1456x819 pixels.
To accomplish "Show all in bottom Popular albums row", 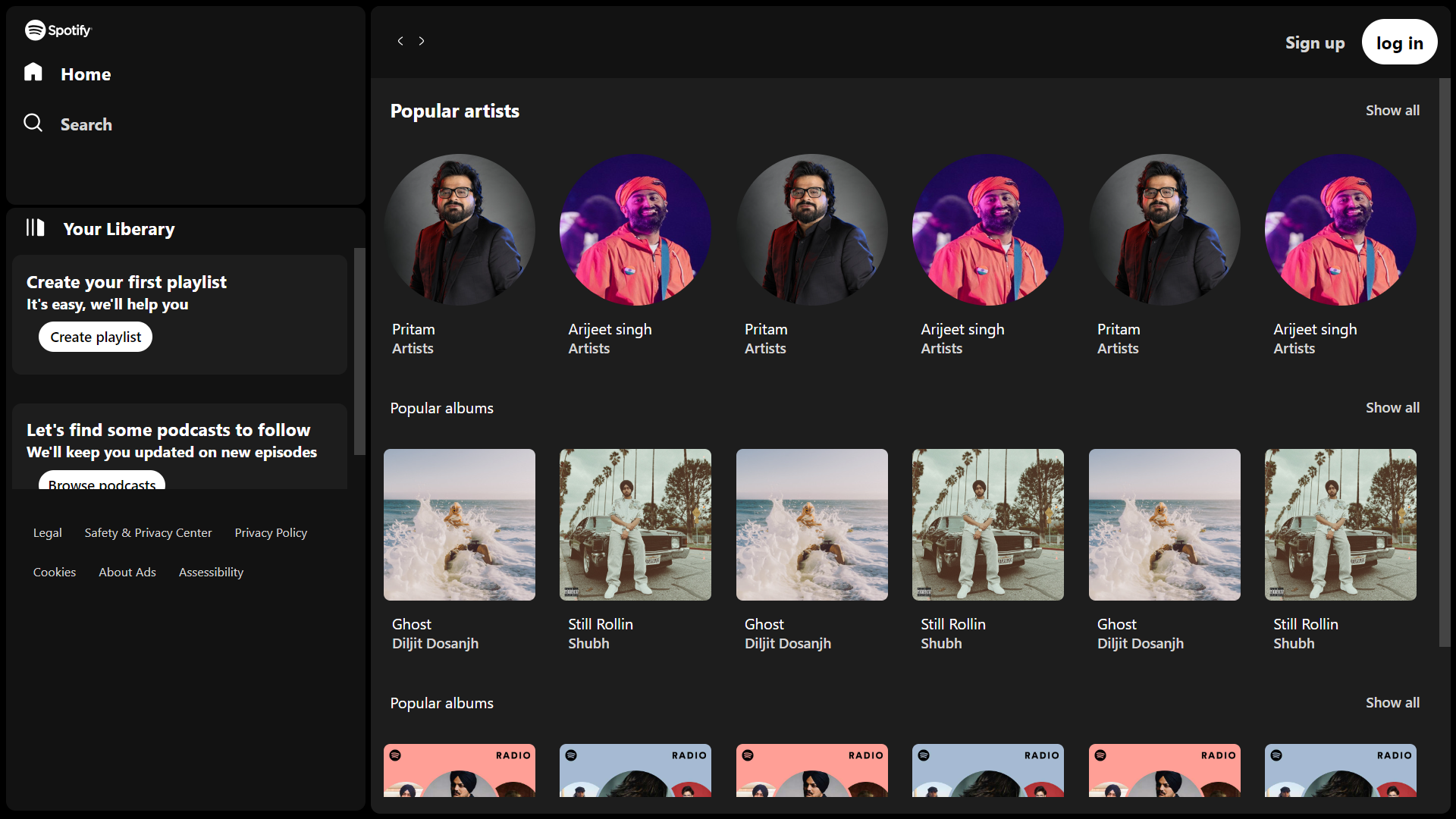I will (x=1392, y=703).
